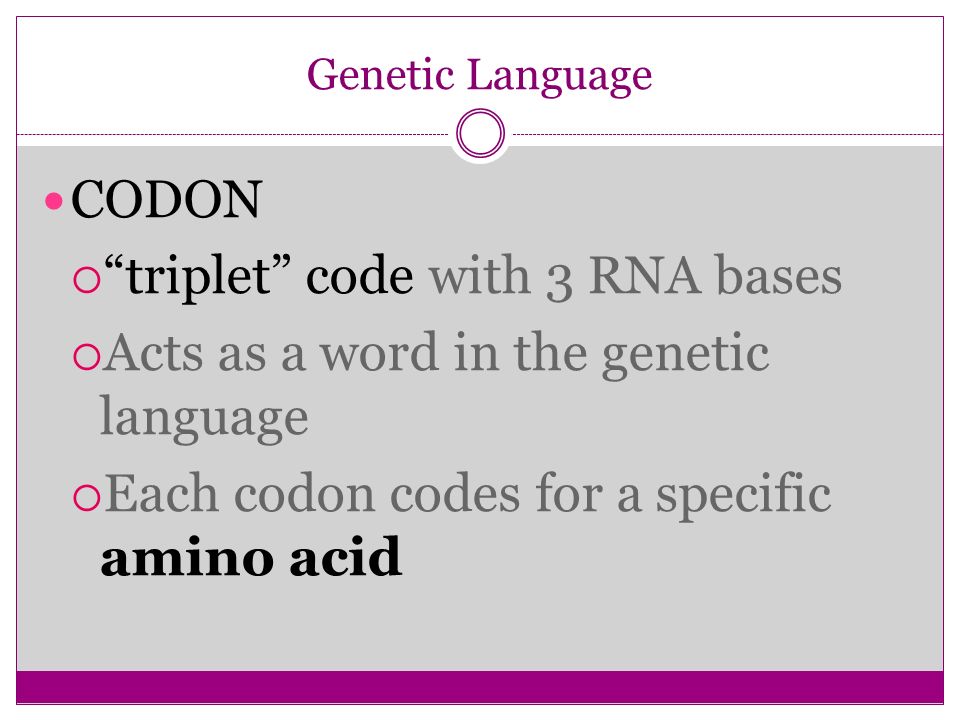Click the phrase with 3 RNA bases
960x720 pixels.
tap(636, 276)
